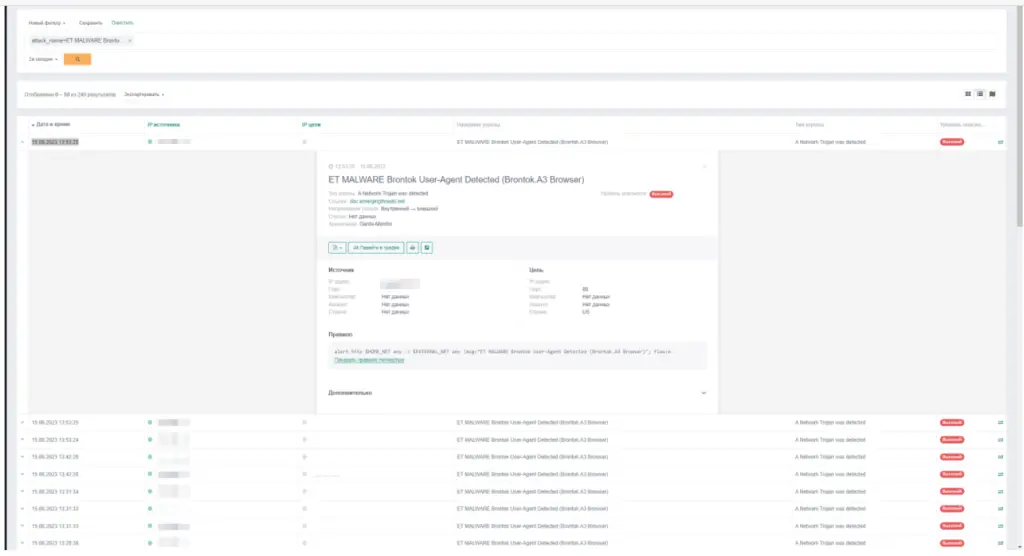
Task: Click green source status dot in 13:53:25 row
Action: [150, 423]
